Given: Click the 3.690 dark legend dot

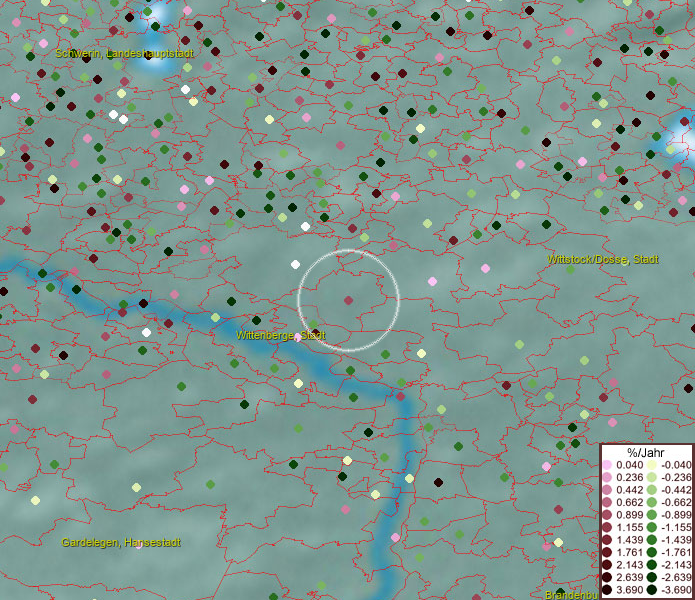Looking at the screenshot, I should (x=607, y=590).
